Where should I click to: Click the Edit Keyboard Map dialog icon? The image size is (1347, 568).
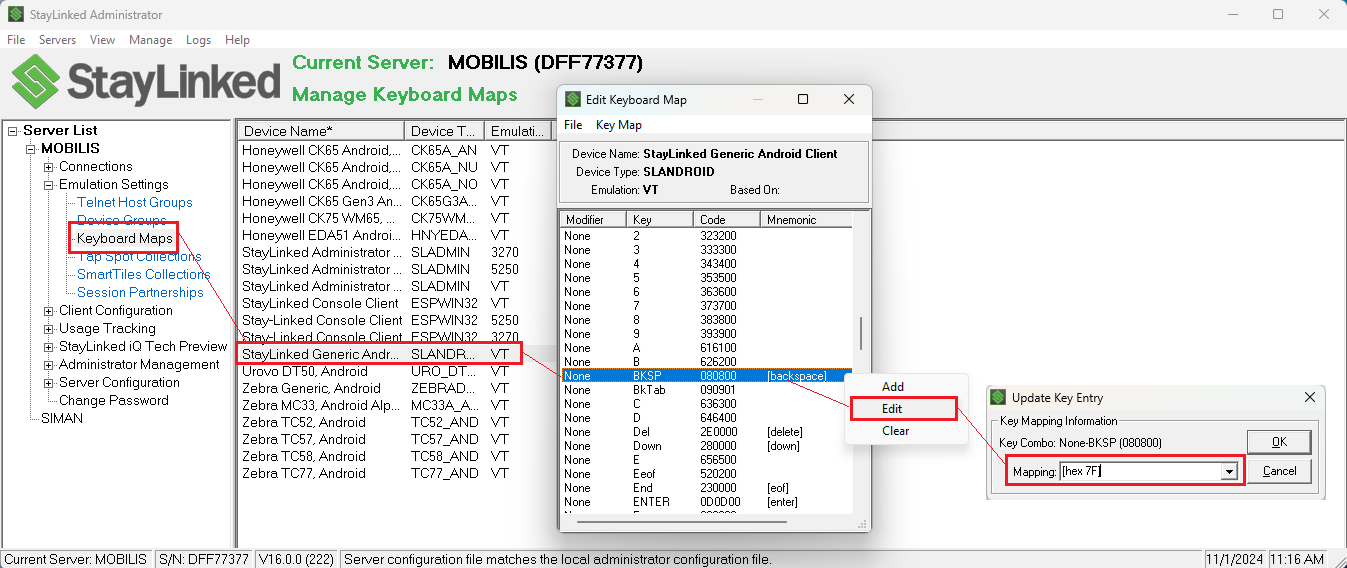573,100
